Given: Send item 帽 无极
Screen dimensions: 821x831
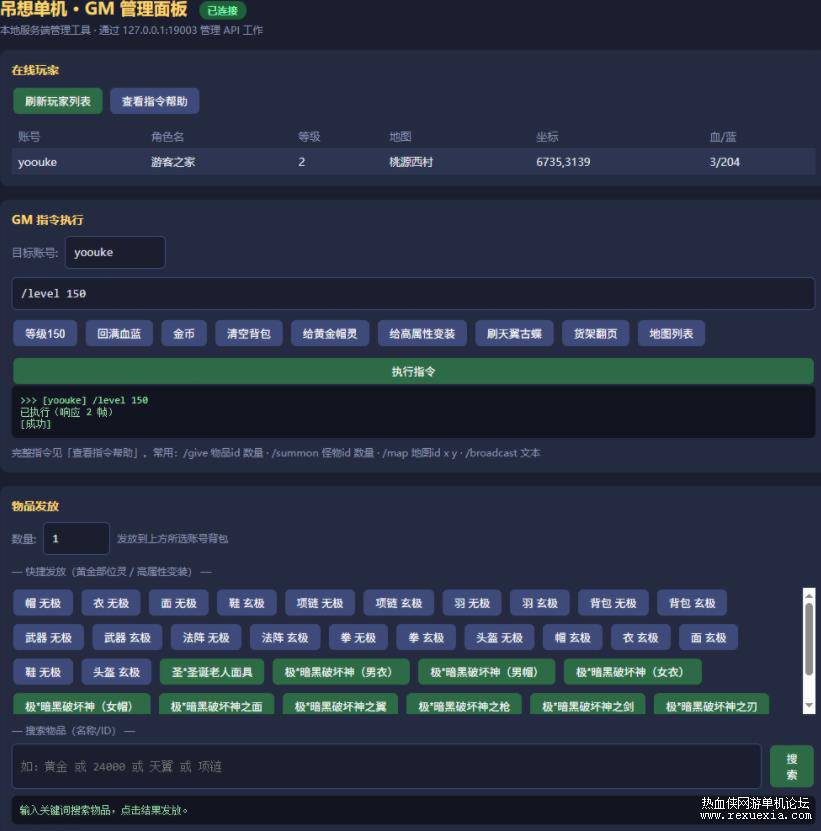Looking at the screenshot, I should pos(43,603).
